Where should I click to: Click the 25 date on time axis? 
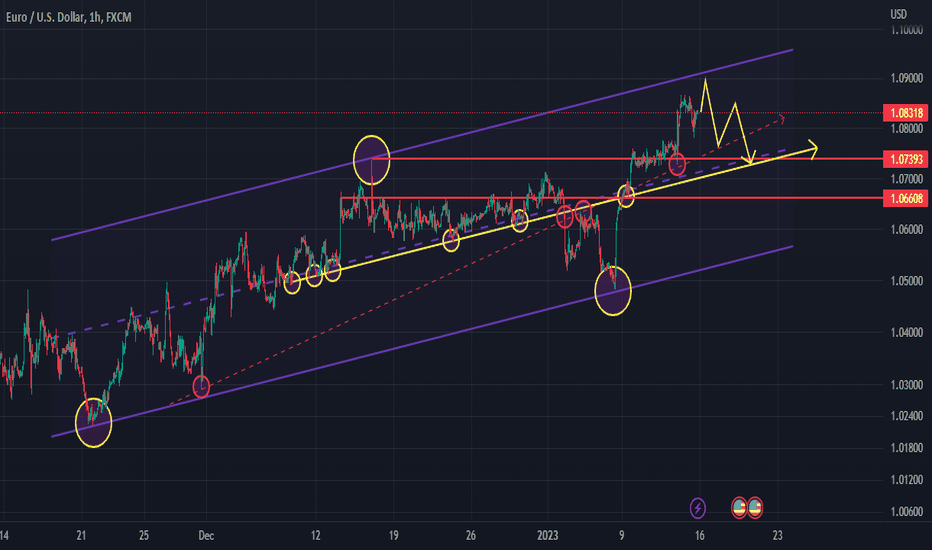point(144,536)
